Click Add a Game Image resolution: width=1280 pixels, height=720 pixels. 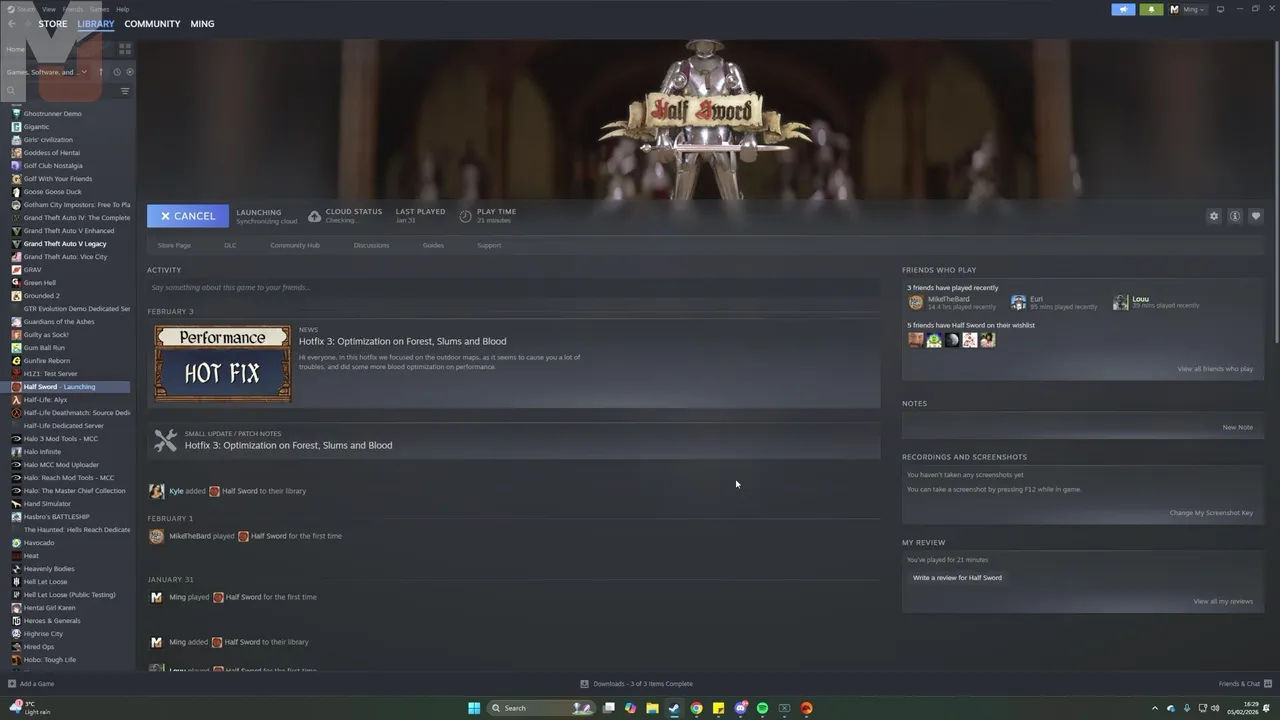(31, 684)
